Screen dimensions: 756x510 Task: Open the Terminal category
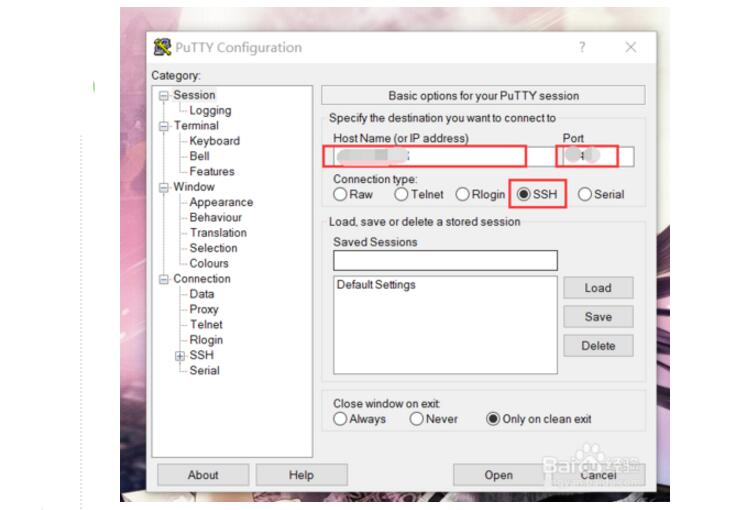click(196, 125)
